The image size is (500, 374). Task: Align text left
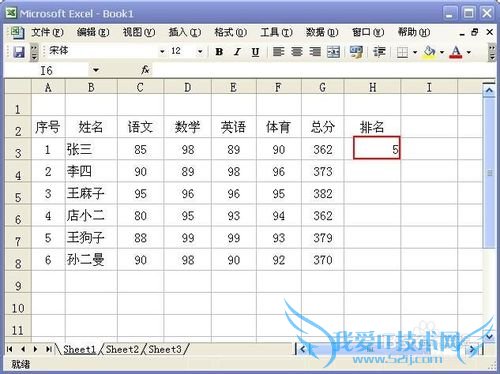[278, 52]
